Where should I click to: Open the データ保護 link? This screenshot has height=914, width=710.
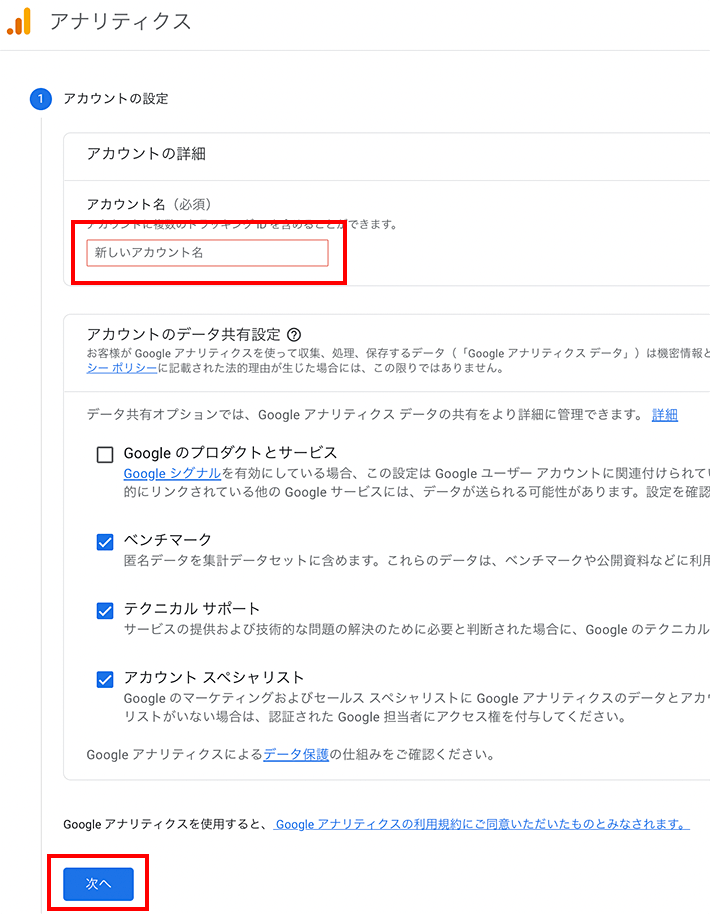tap(296, 754)
